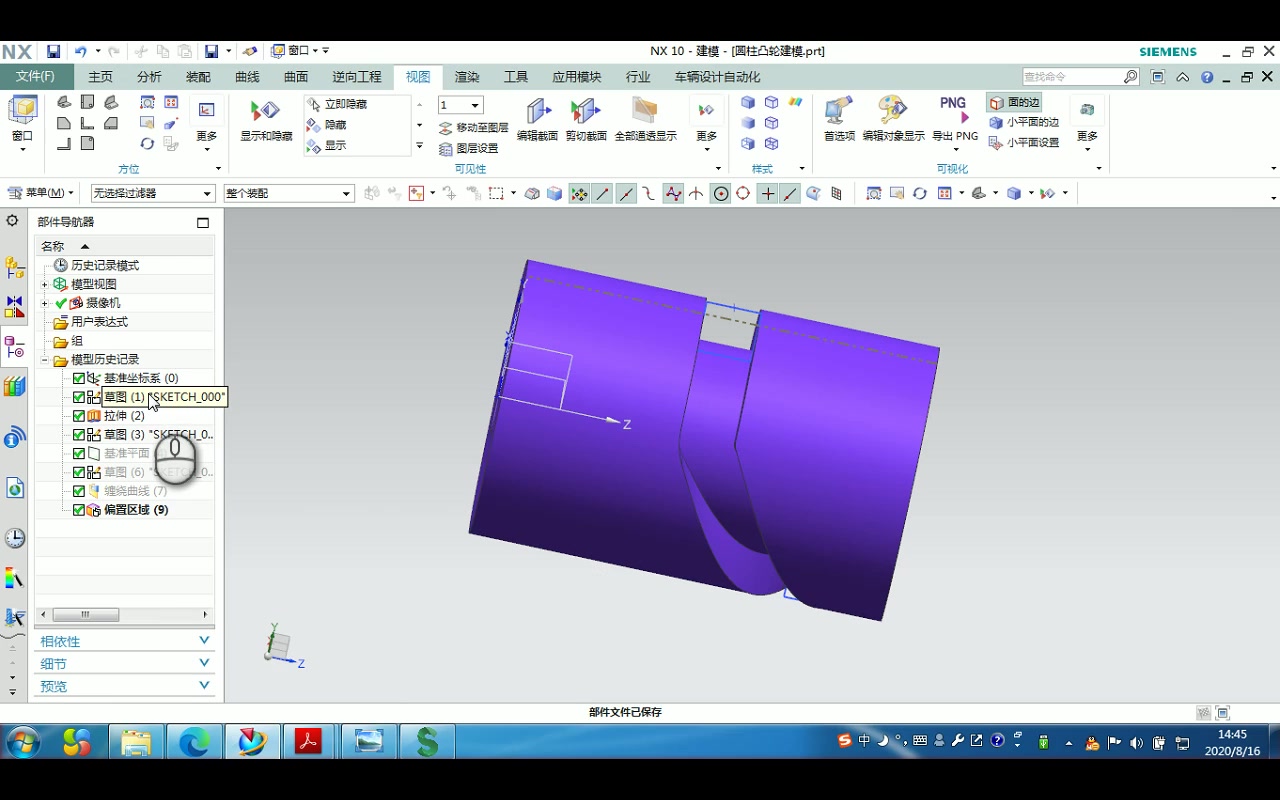Viewport: 1280px width, 800px height.
Task: Toggle checkbox for 拉伸 (2)
Action: pos(79,416)
